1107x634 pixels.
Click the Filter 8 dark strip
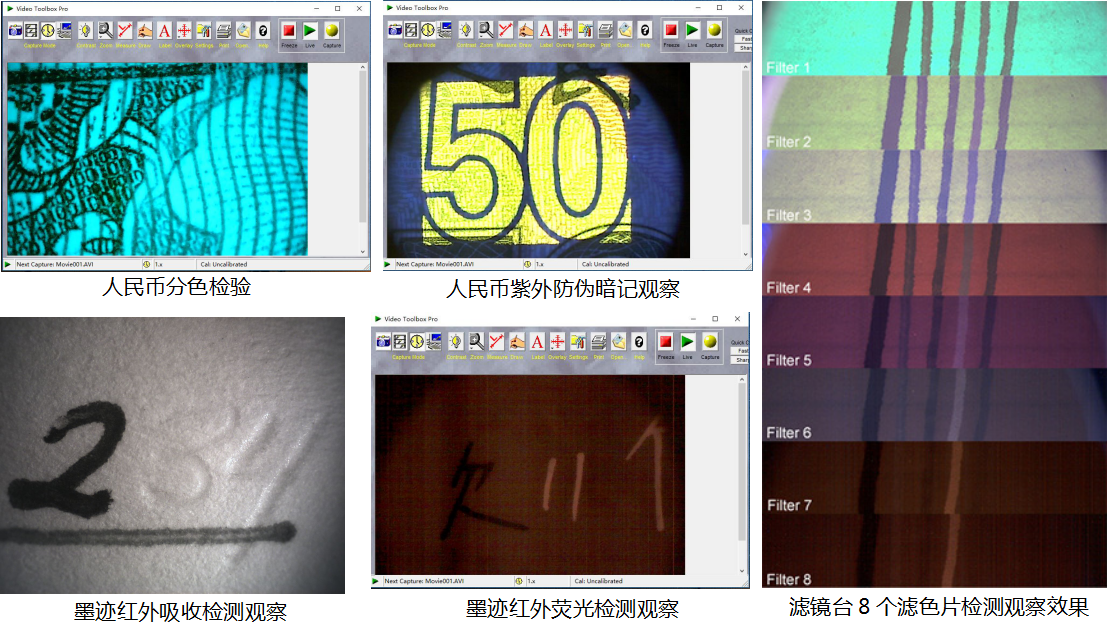click(x=934, y=550)
